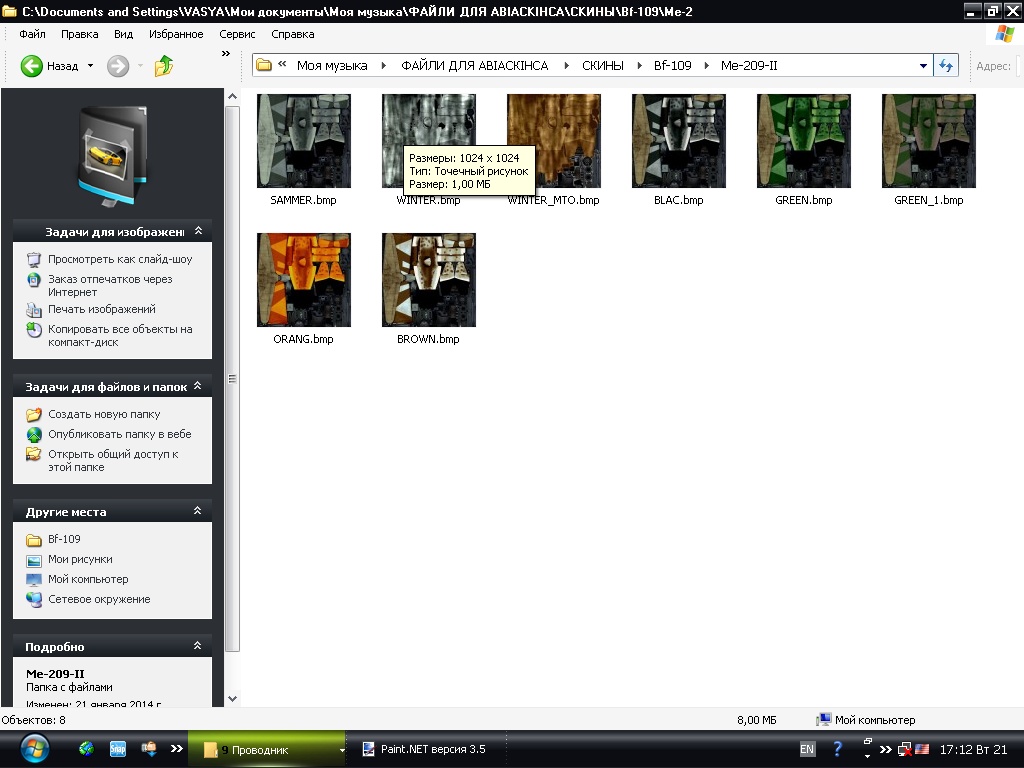The height and width of the screenshot is (768, 1024).
Task: Click the Windows Start orb
Action: (x=34, y=748)
